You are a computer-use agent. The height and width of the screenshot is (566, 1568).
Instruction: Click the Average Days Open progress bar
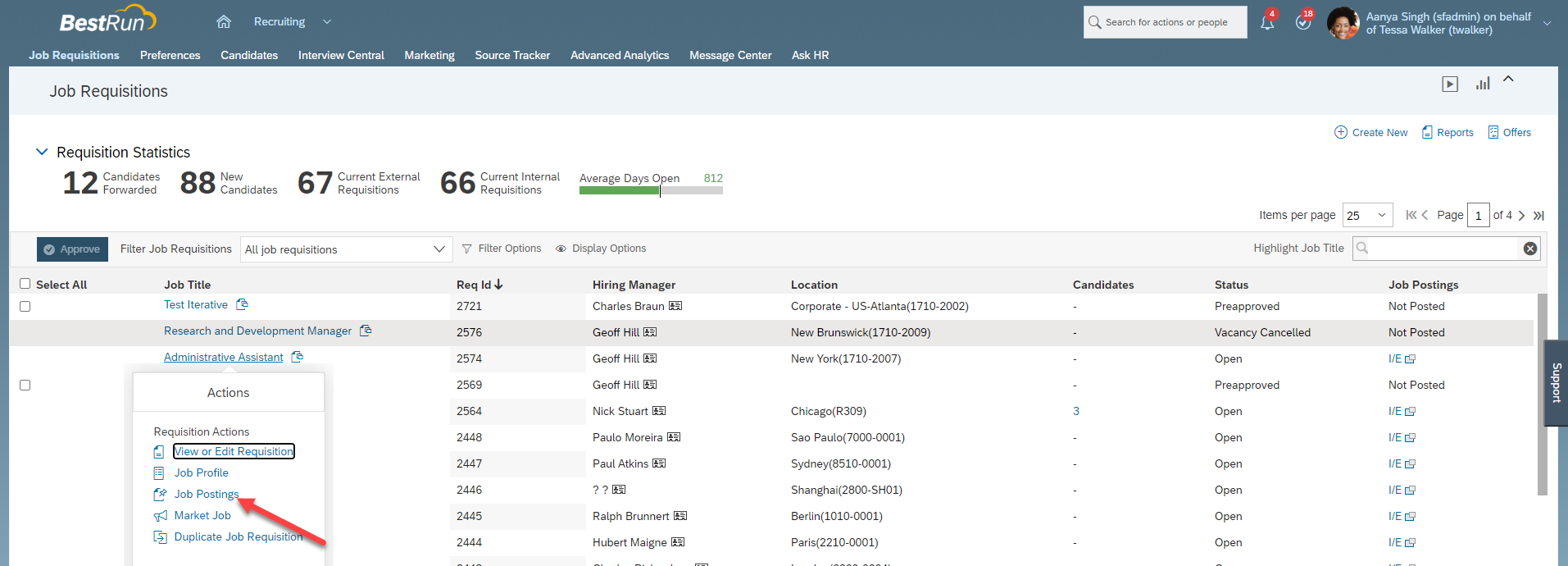coord(651,190)
